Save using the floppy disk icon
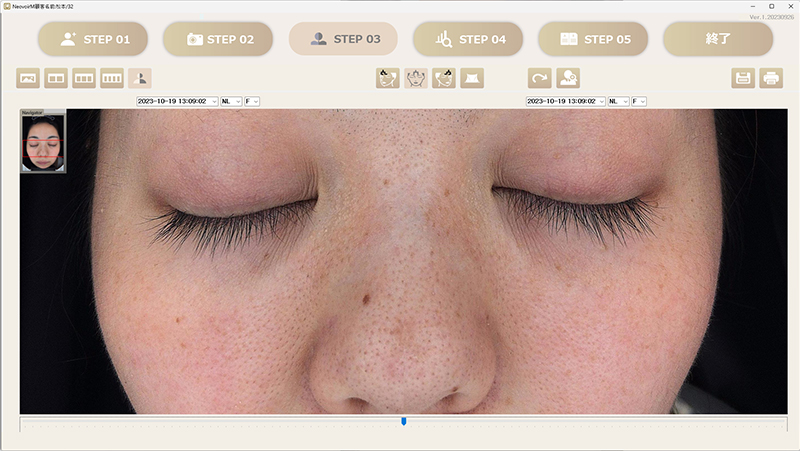The height and width of the screenshot is (451, 800). [743, 78]
